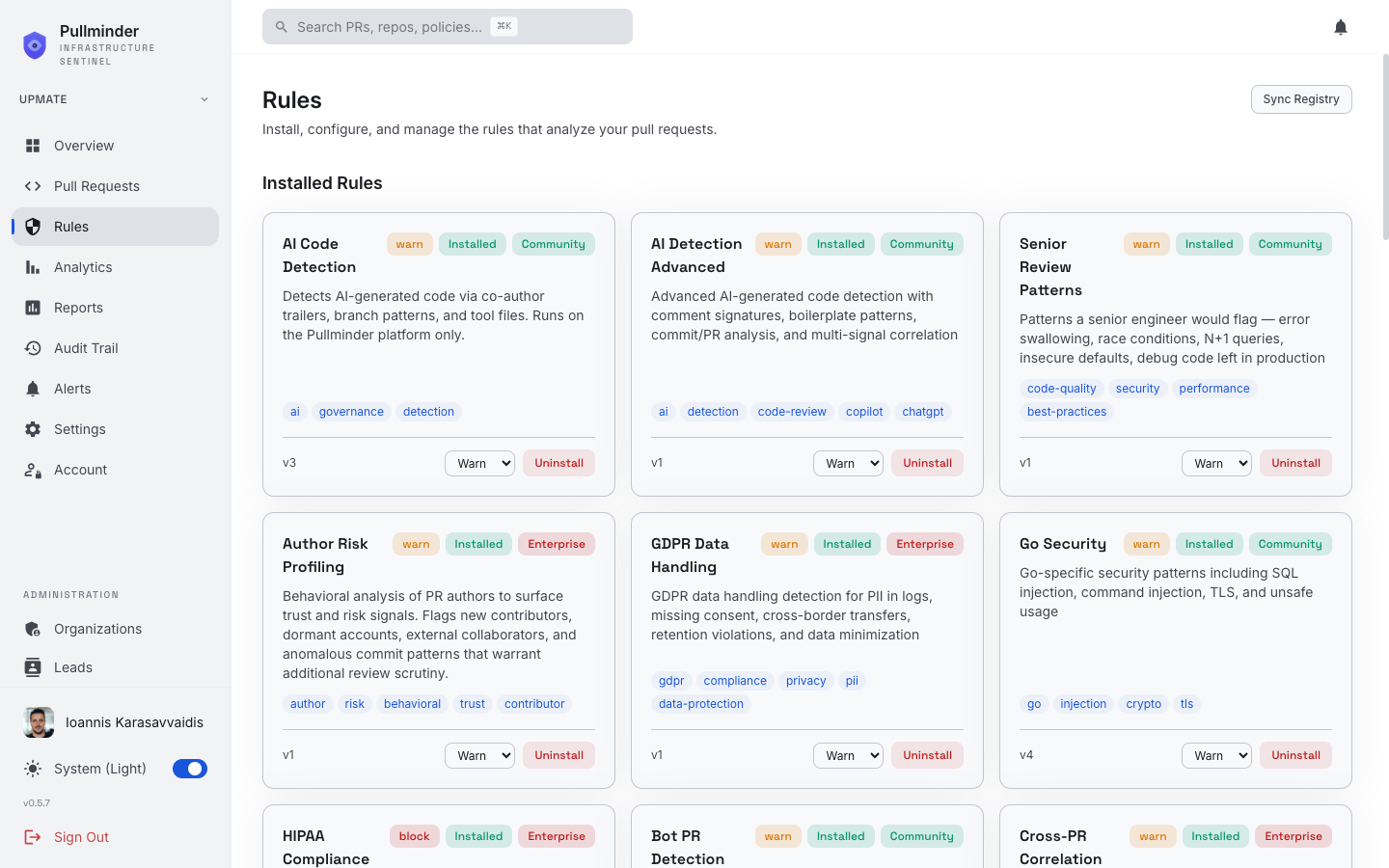
Task: Click the 'chatgpt' tag
Action: click(x=923, y=412)
